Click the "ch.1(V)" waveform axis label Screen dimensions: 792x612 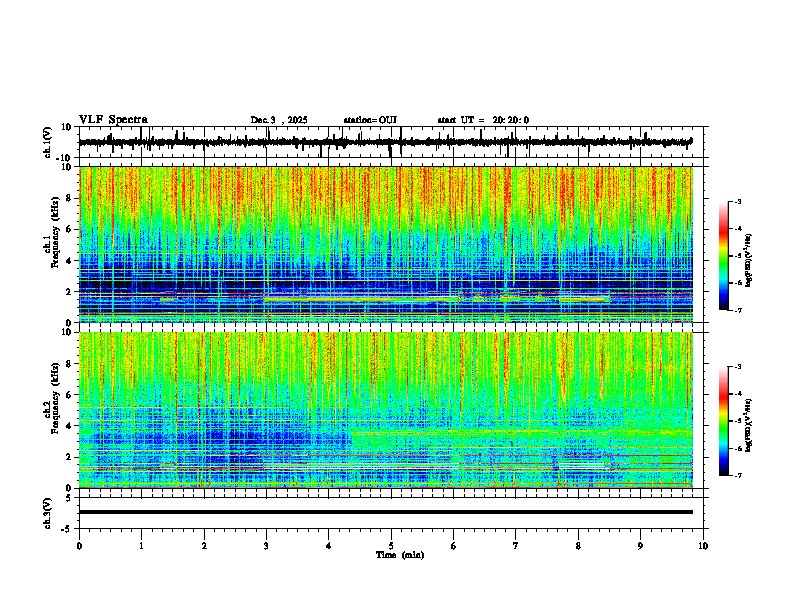[48, 142]
